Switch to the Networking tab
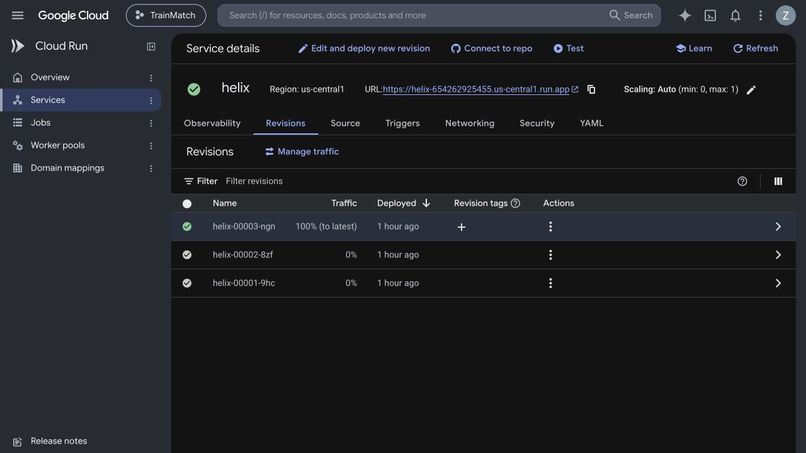The height and width of the screenshot is (453, 806). pos(470,123)
